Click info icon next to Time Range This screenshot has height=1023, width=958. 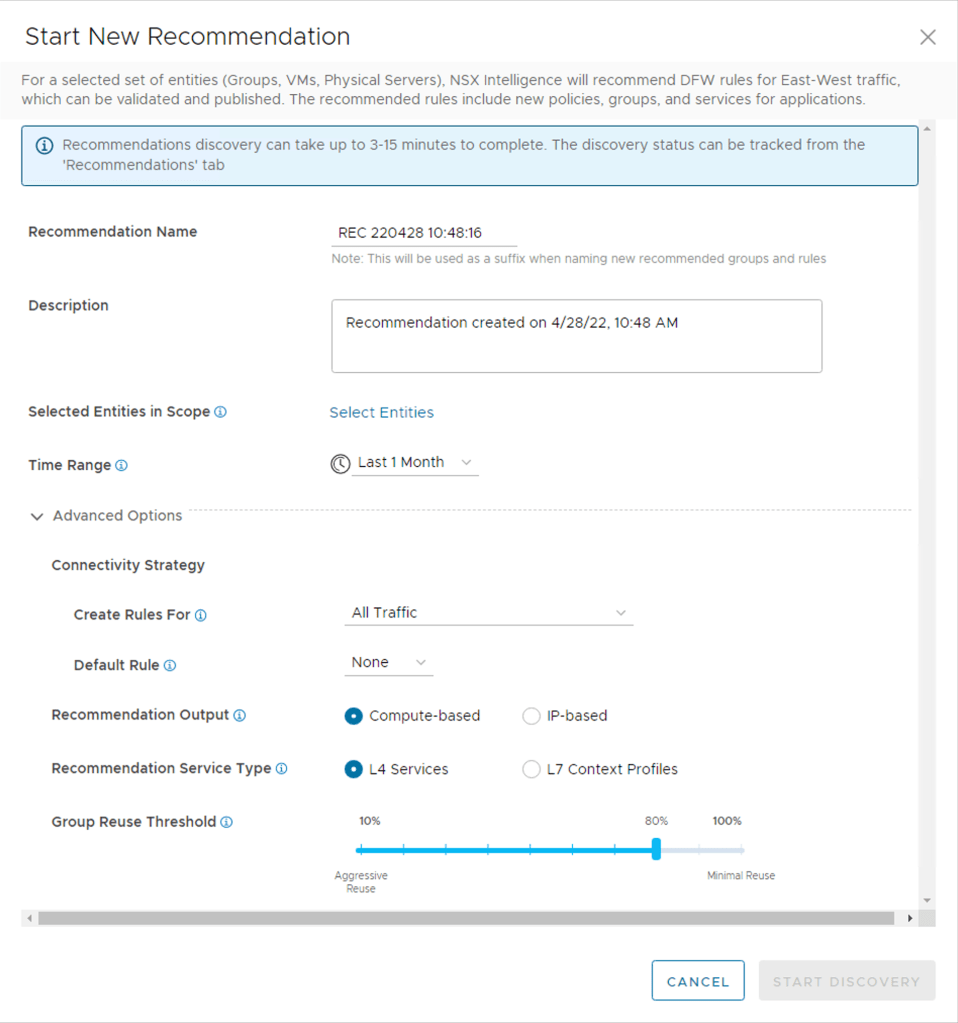tap(121, 466)
